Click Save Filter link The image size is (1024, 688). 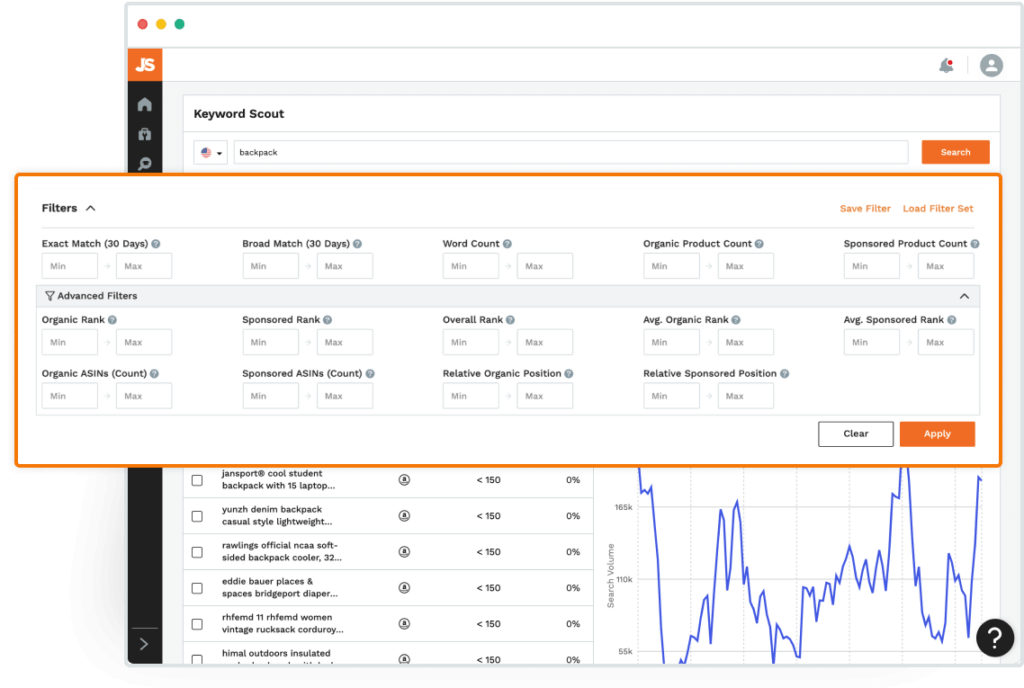(865, 209)
